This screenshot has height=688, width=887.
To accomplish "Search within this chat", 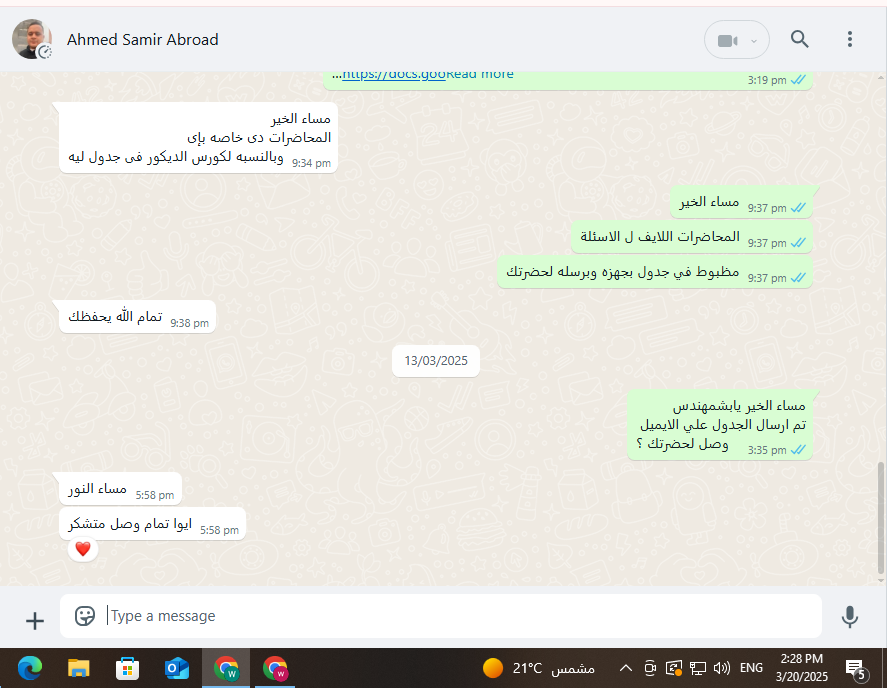I will pos(799,39).
